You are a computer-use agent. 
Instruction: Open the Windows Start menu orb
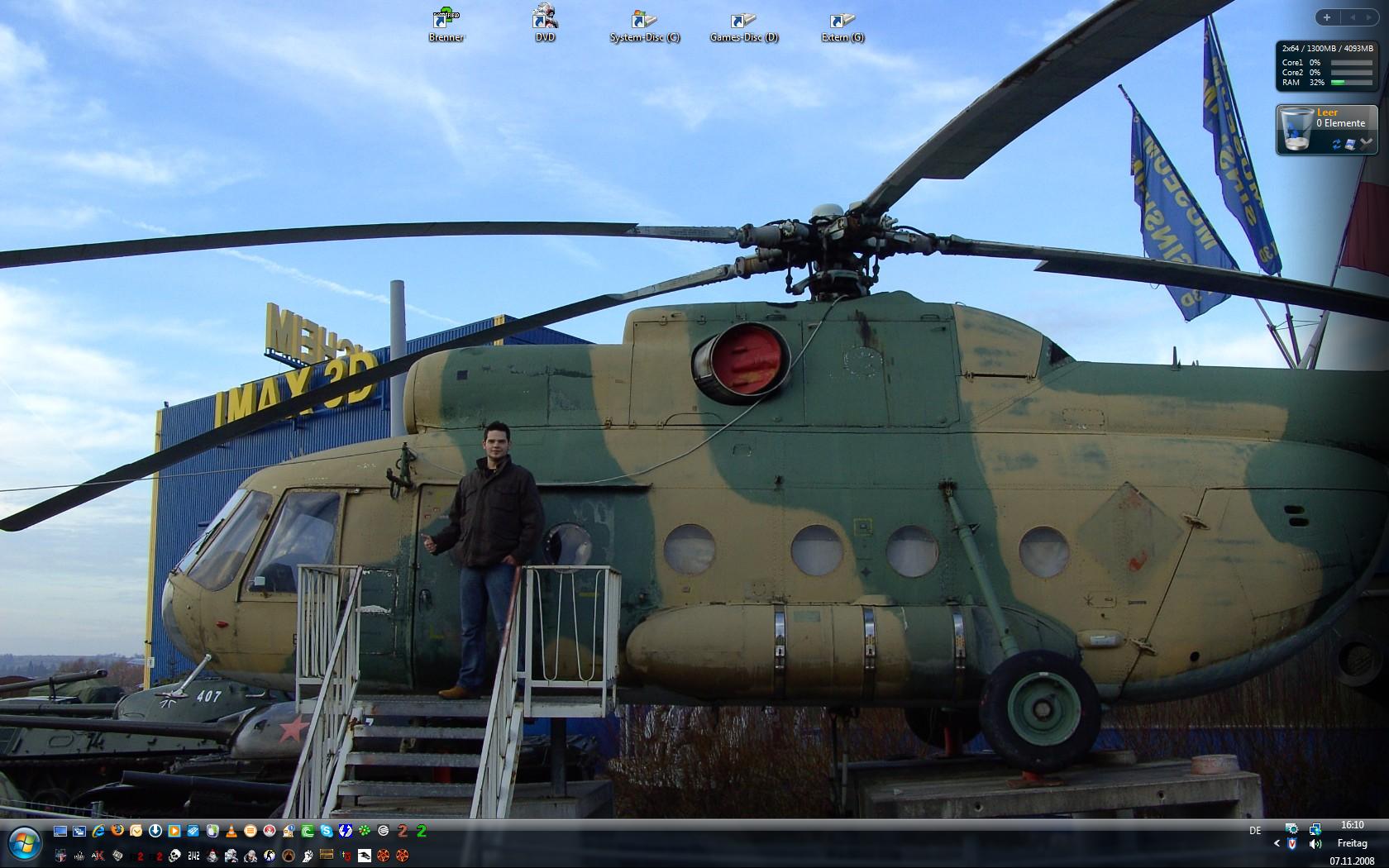[25, 843]
